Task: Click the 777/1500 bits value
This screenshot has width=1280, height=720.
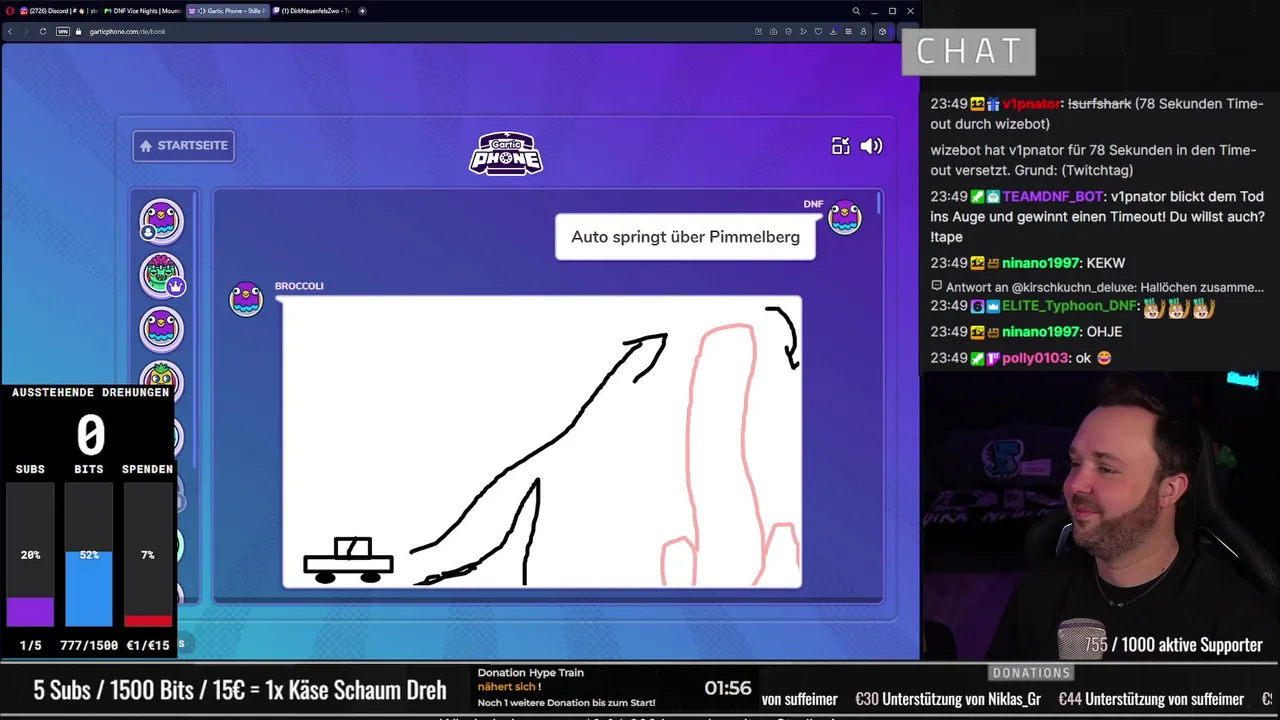Action: click(x=89, y=646)
